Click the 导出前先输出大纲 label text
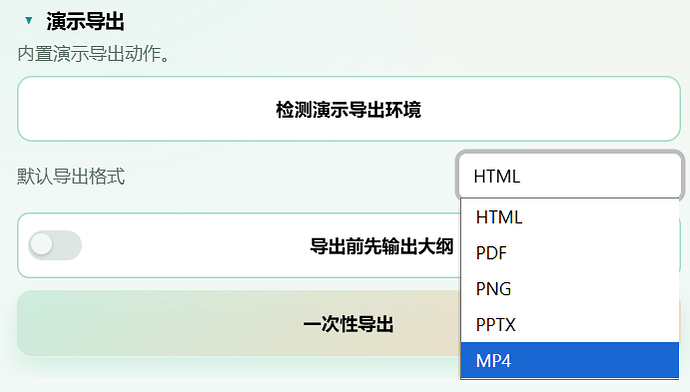 382,246
